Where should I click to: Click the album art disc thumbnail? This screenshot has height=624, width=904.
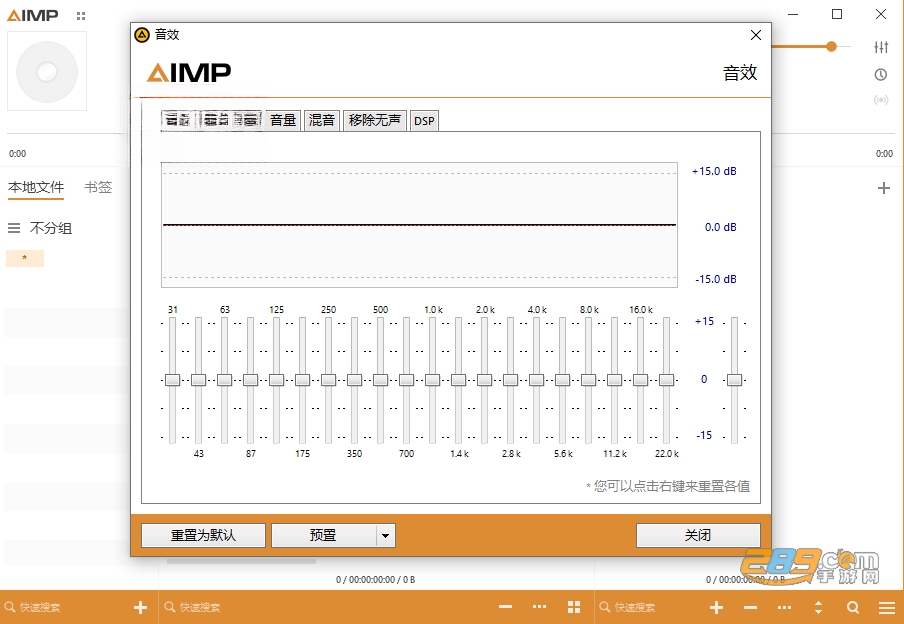tap(47, 72)
